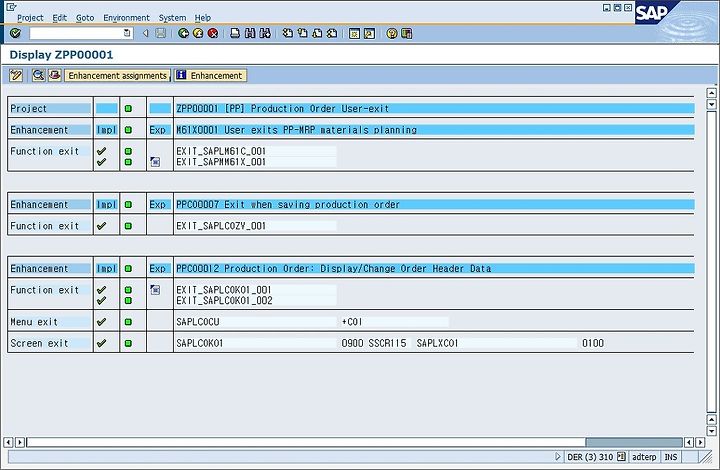Image resolution: width=720 pixels, height=470 pixels.
Task: Go to Previous Page icon
Action: point(302,33)
